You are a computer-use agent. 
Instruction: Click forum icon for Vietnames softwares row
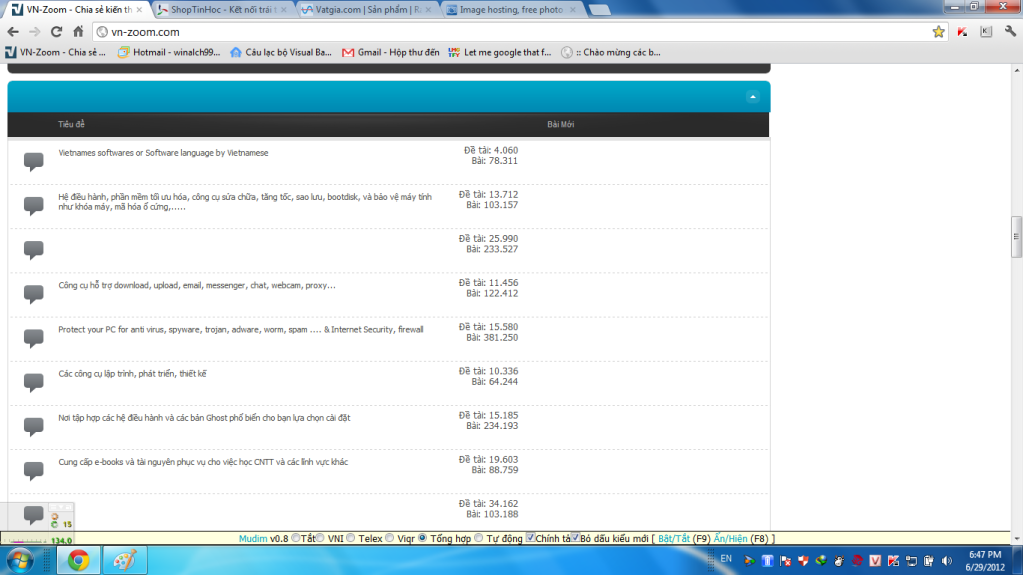33,161
